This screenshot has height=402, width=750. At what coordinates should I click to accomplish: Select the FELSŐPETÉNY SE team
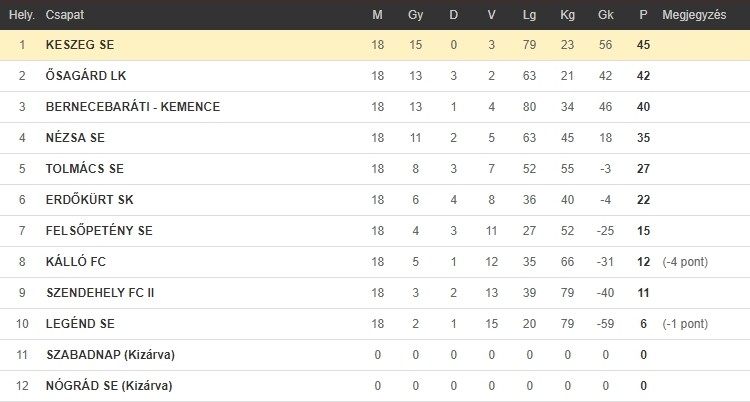pyautogui.click(x=99, y=231)
